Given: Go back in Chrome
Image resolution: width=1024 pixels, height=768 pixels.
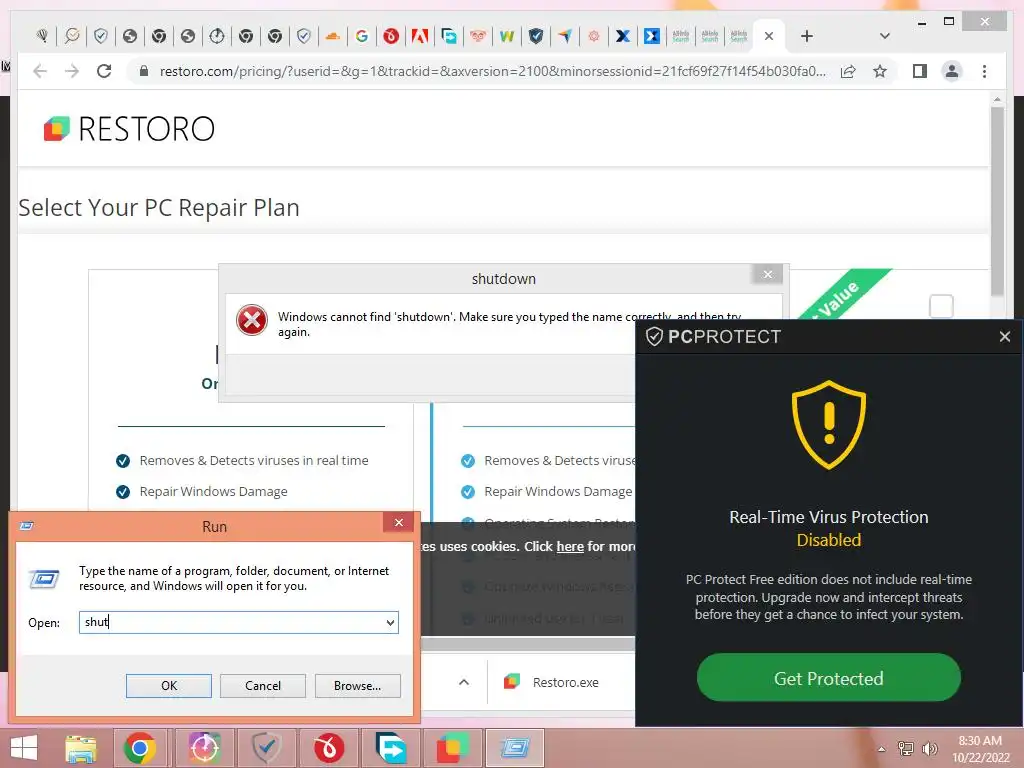Looking at the screenshot, I should click(40, 71).
